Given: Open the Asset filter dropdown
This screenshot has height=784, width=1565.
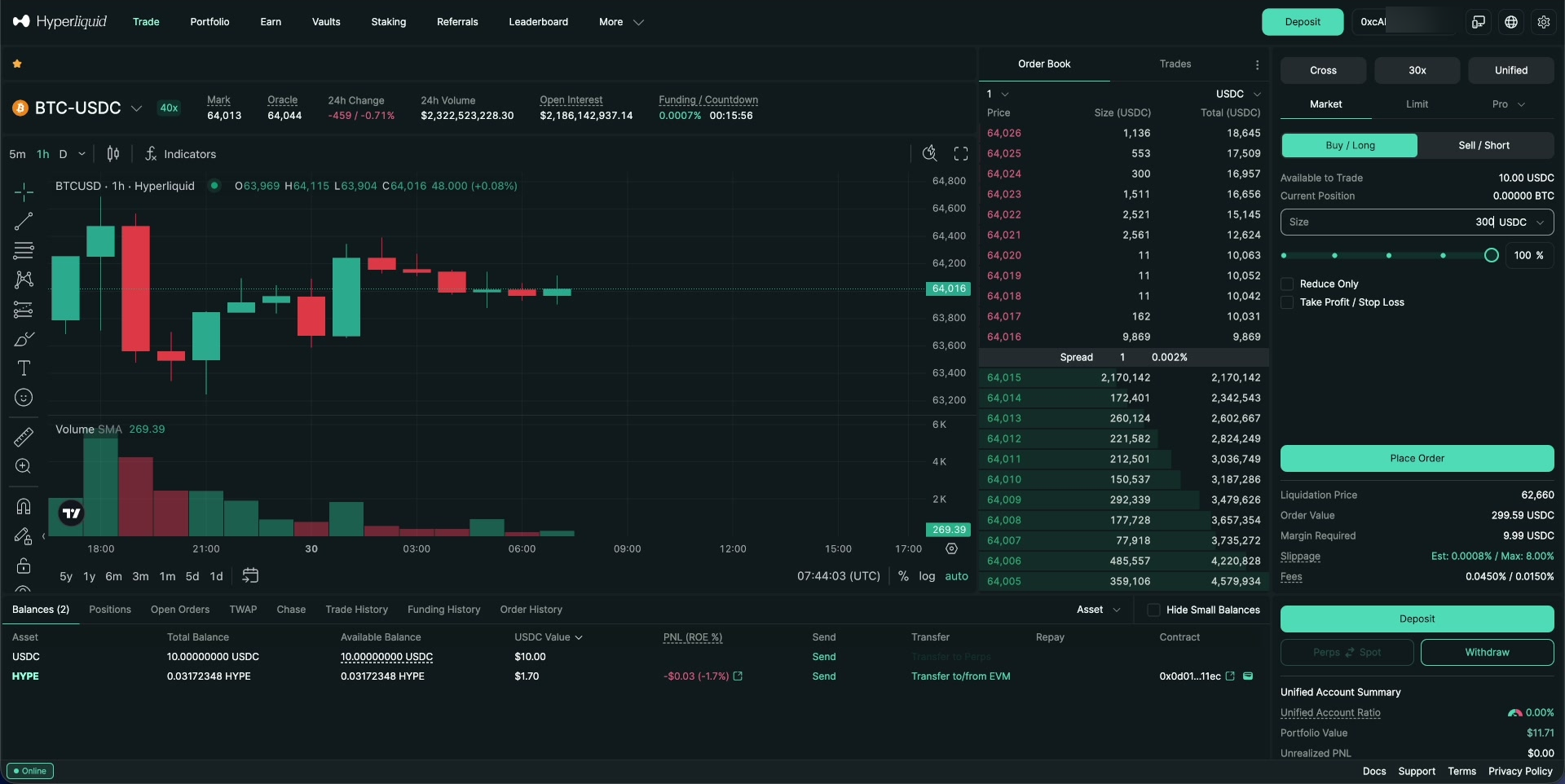Looking at the screenshot, I should point(1098,610).
